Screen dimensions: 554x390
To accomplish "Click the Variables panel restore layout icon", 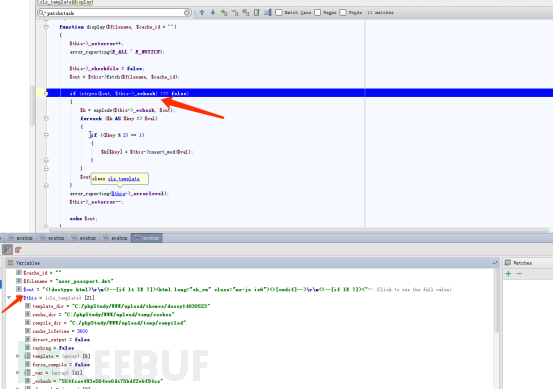I will pos(495,263).
